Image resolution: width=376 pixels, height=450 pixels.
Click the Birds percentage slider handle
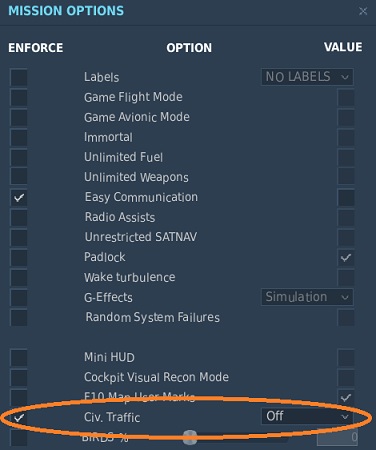(190, 437)
